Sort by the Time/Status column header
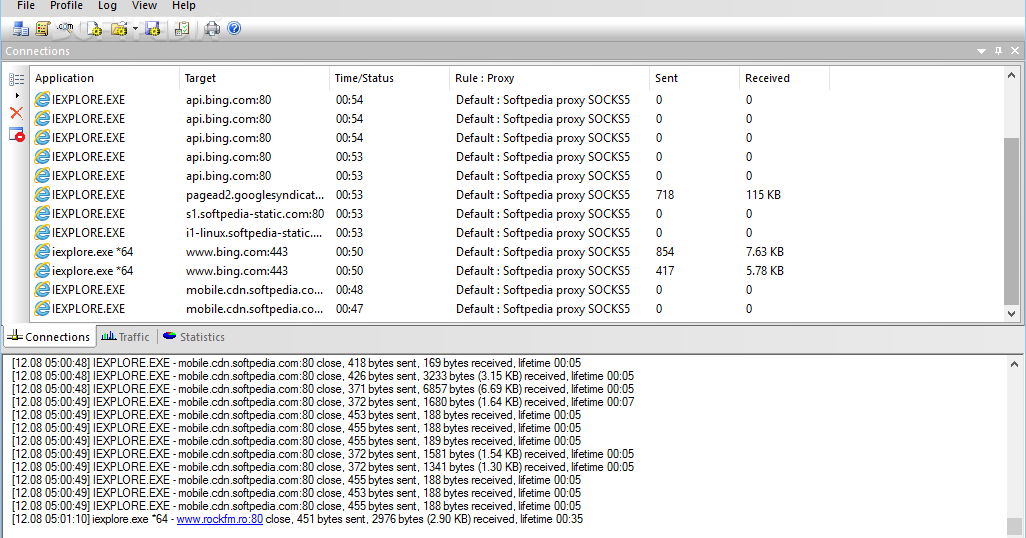Image resolution: width=1026 pixels, height=538 pixels. (390, 78)
